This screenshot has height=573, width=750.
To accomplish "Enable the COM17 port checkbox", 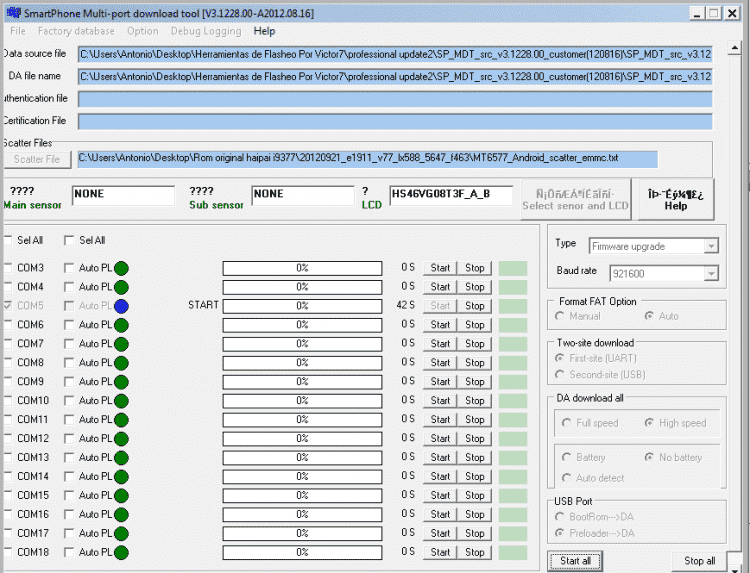I will [x=8, y=533].
